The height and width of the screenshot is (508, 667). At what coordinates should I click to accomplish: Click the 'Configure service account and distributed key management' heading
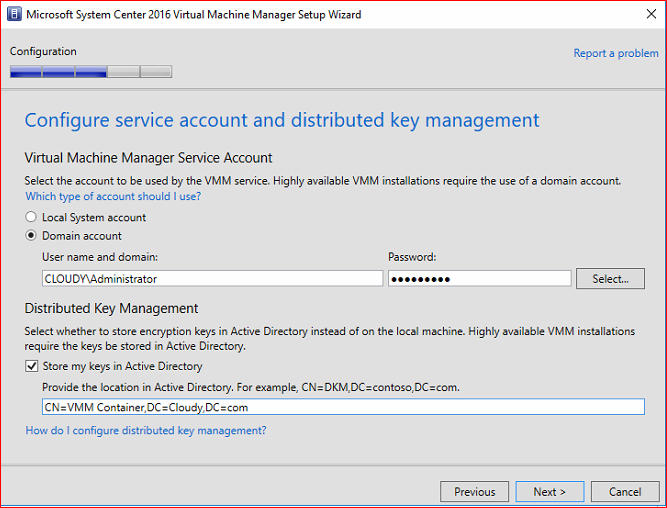(x=282, y=120)
